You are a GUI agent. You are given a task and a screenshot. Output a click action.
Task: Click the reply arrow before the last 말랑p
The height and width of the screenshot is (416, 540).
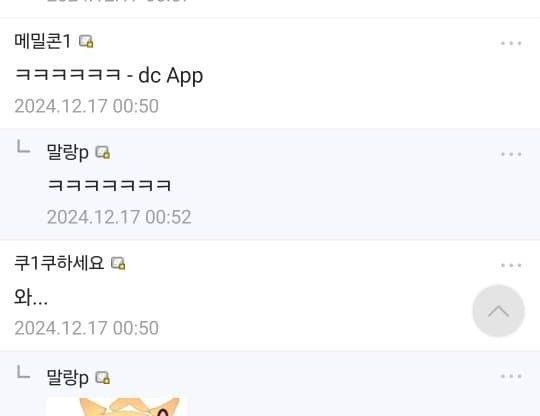pyautogui.click(x=23, y=372)
